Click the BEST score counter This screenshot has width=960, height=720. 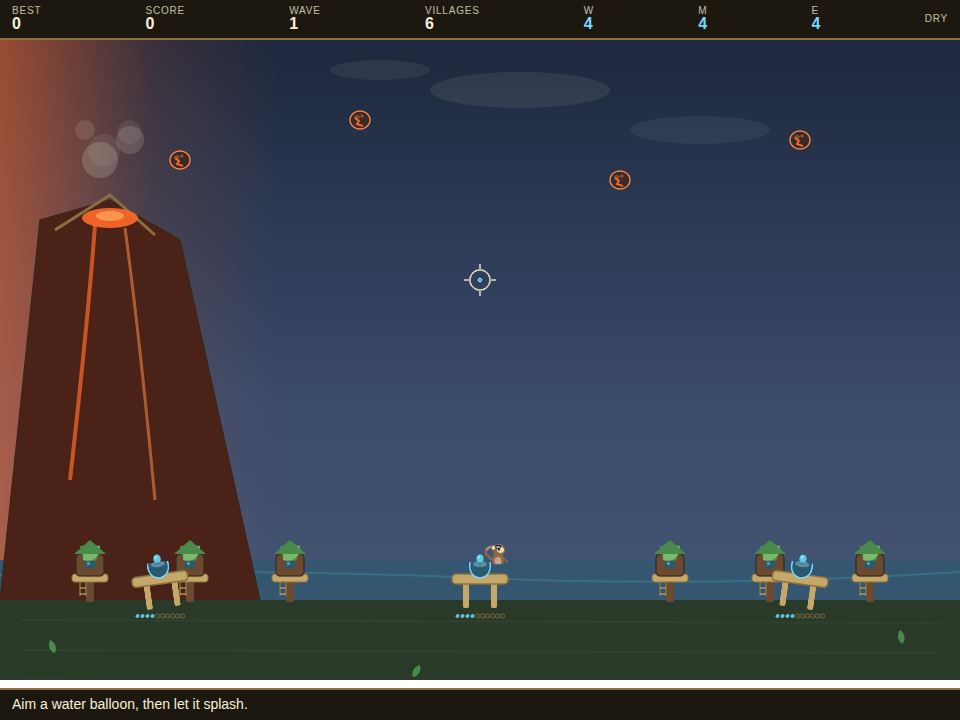[26, 18]
